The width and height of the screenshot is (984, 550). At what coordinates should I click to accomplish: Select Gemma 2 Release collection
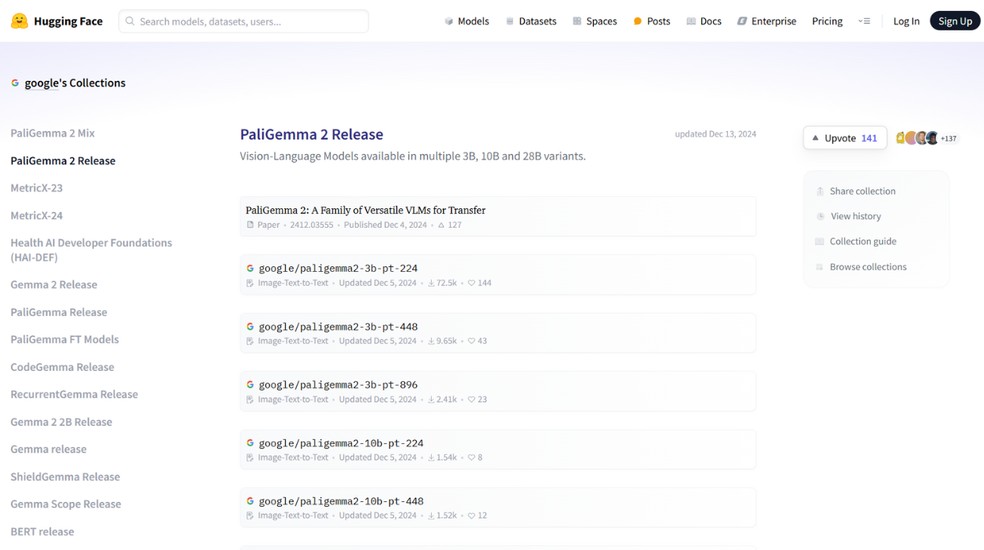coord(54,284)
